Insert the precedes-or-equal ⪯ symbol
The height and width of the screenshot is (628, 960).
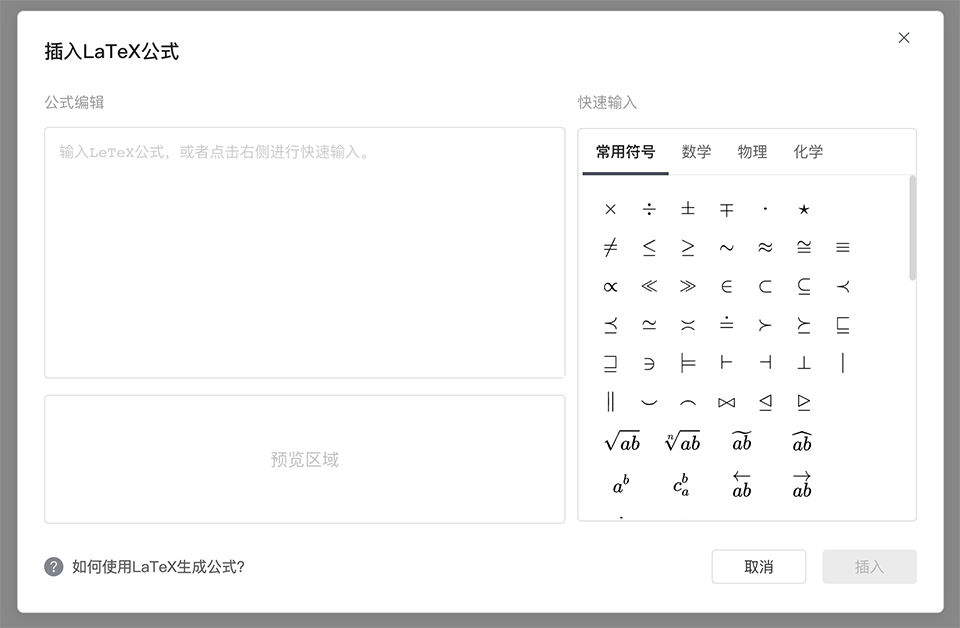click(x=610, y=325)
